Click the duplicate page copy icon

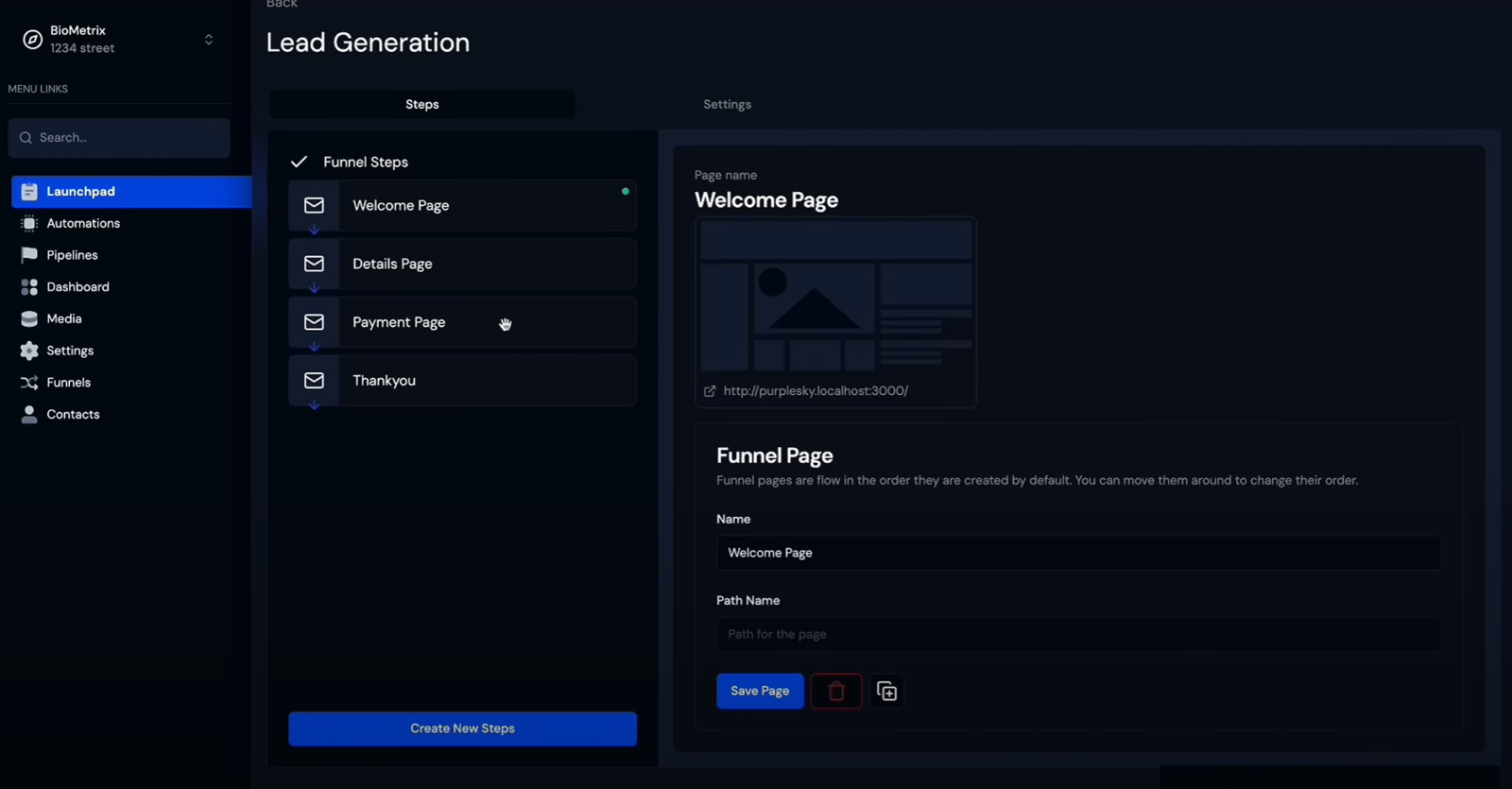886,692
